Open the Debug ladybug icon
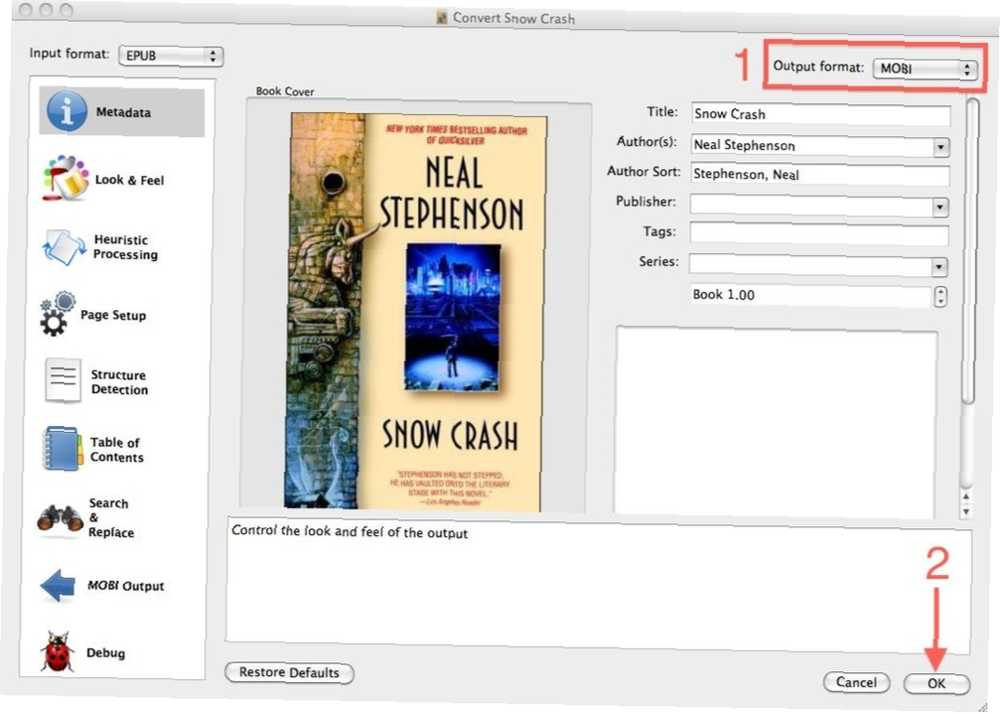Screen dimensions: 1000x714 [x=58, y=652]
